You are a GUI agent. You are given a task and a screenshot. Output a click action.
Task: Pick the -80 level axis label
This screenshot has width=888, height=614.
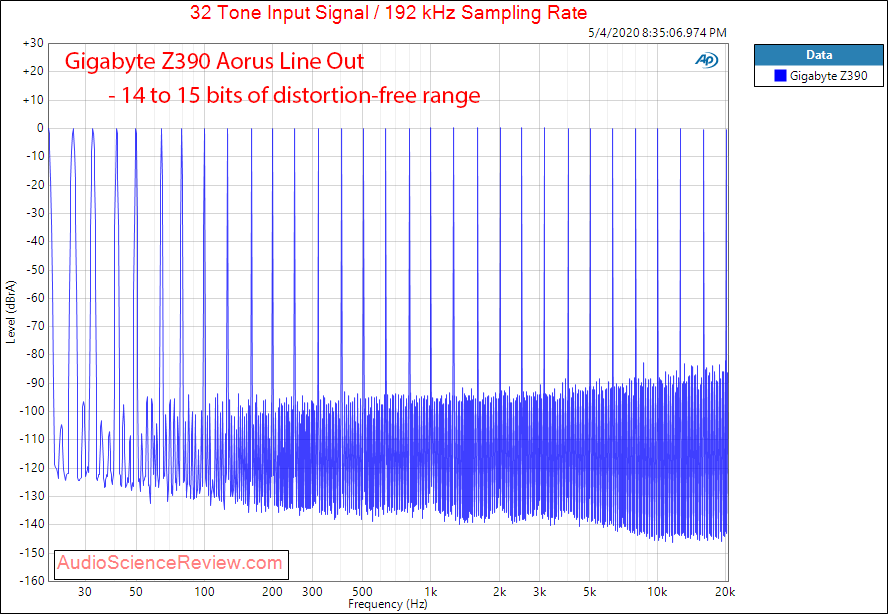pos(35,355)
